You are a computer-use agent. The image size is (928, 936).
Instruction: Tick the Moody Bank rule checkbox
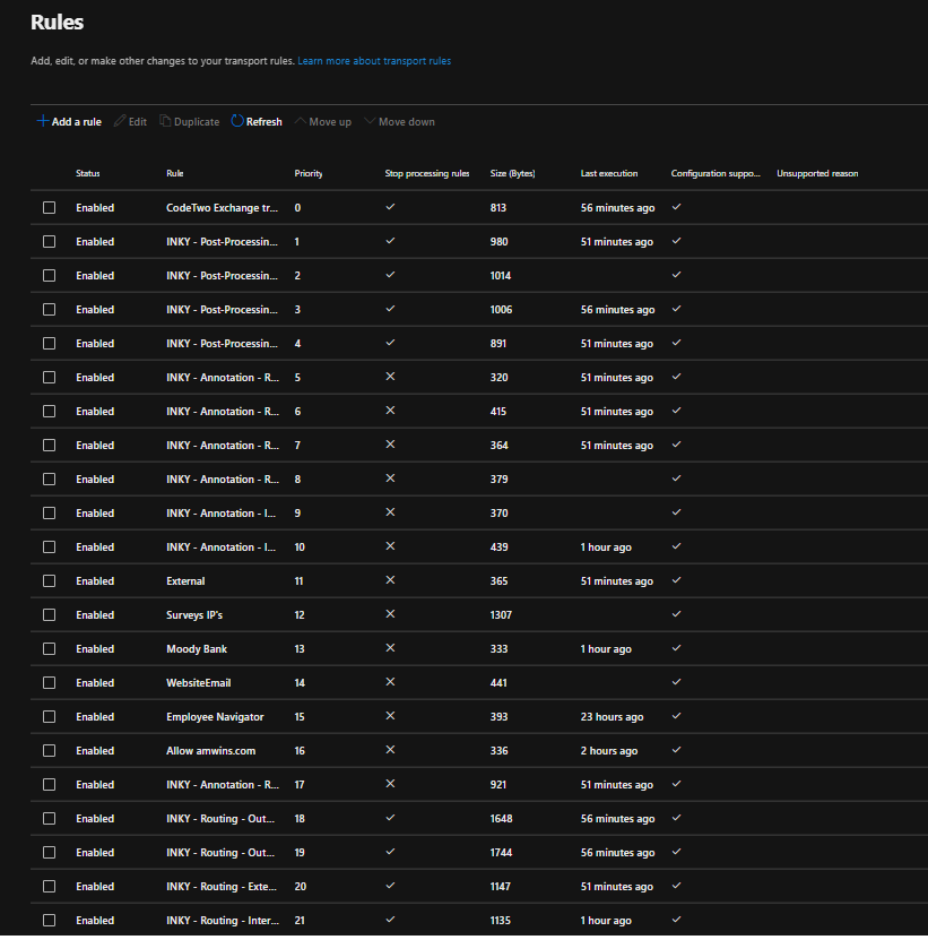click(x=49, y=649)
